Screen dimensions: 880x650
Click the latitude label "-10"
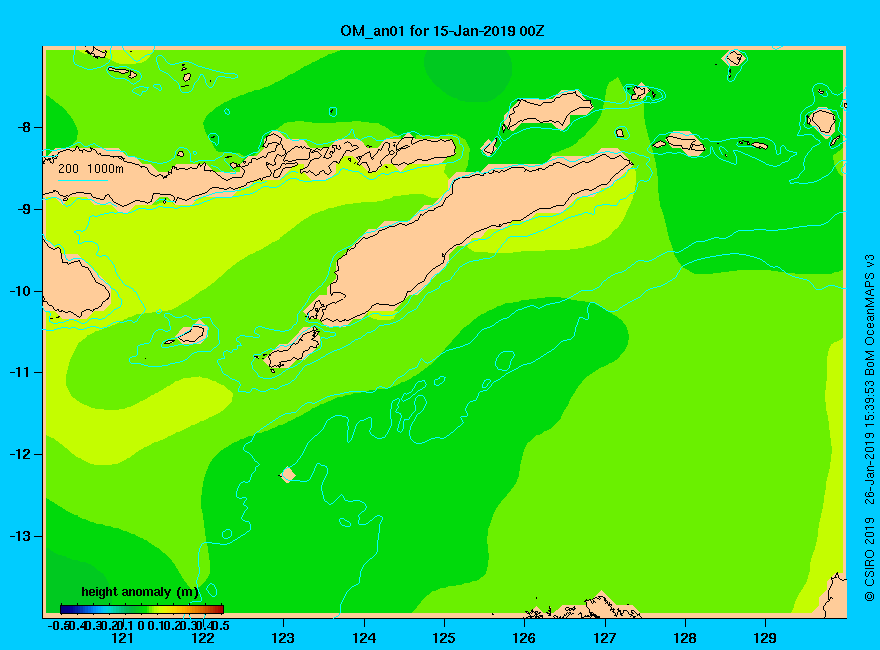[x=20, y=291]
